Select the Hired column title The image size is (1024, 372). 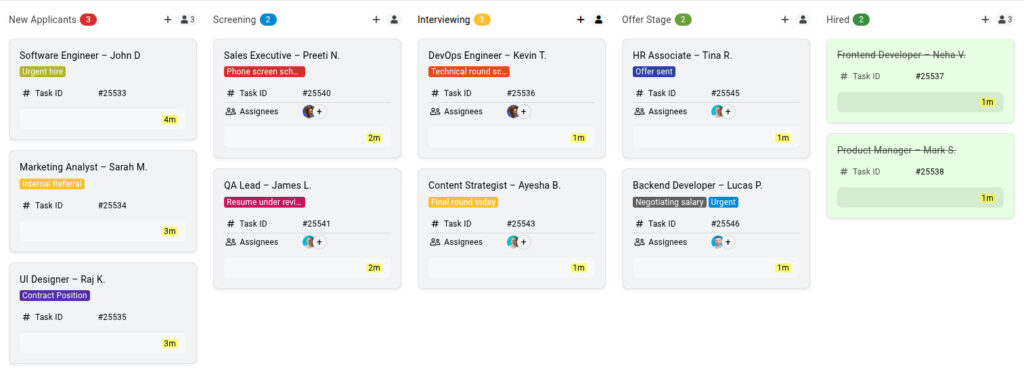point(838,20)
